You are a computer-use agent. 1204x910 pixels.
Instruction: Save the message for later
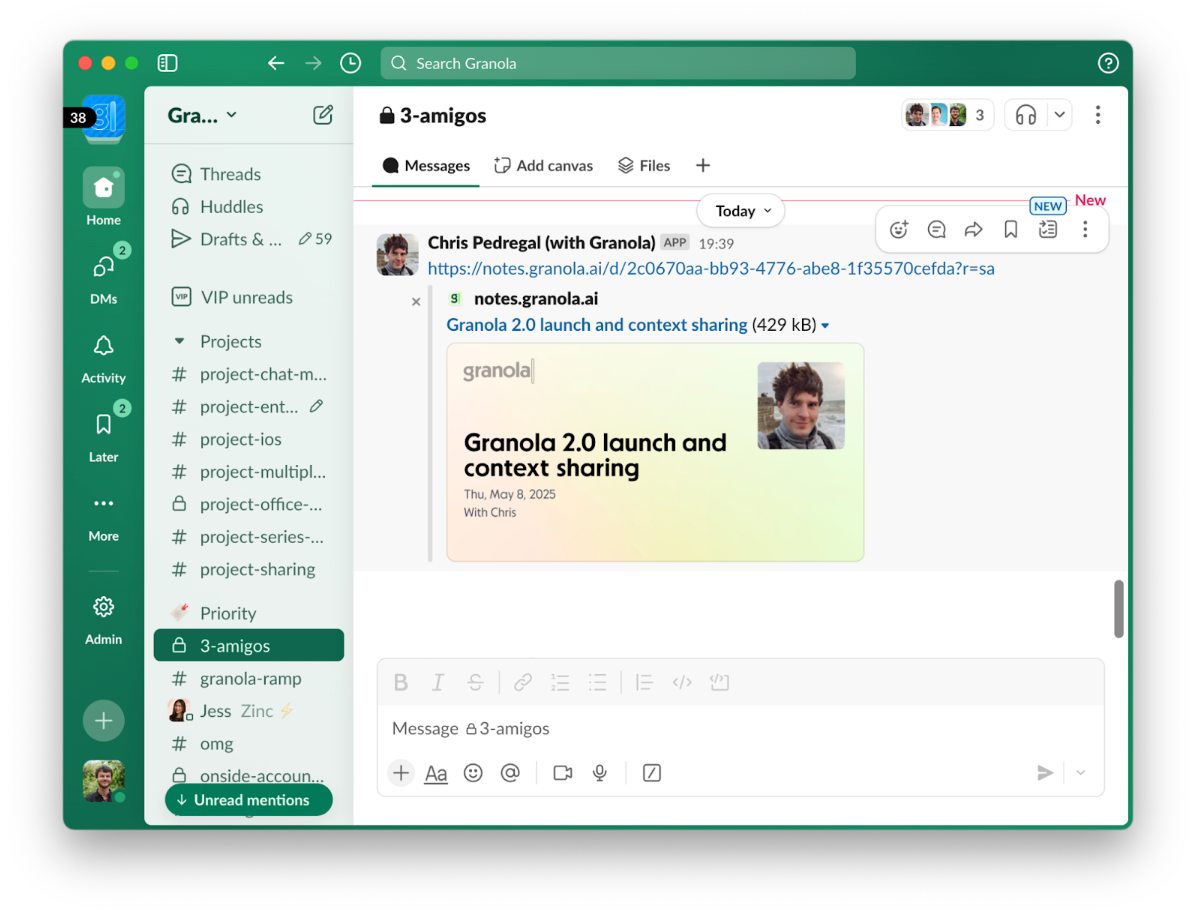[x=1010, y=229]
